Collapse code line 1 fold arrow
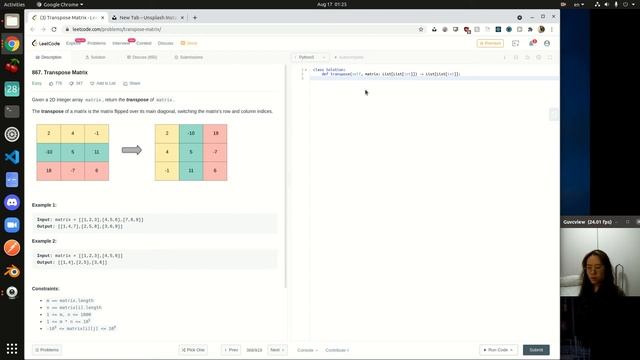The height and width of the screenshot is (360, 640). click(306, 70)
